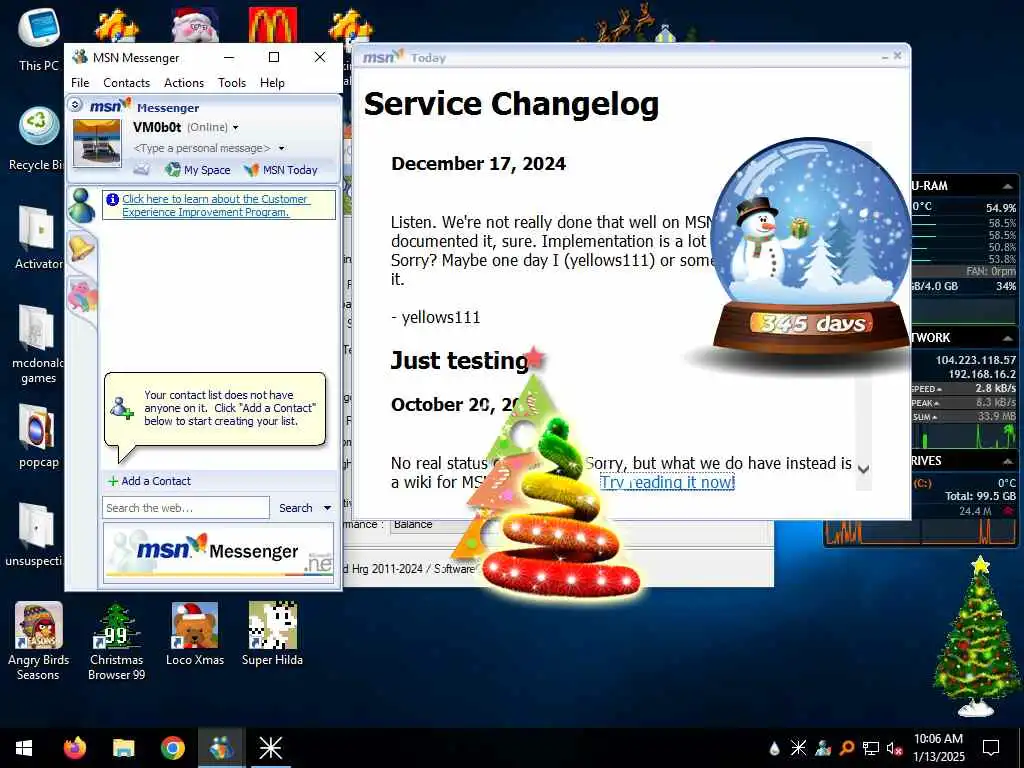The height and width of the screenshot is (768, 1024).
Task: Click the VM0b0t display picture
Action: coord(97,143)
